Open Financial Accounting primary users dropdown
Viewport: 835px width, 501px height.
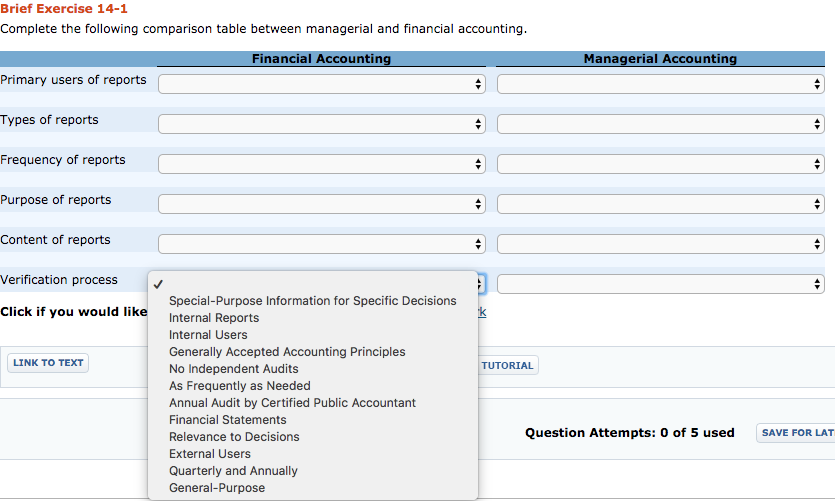click(321, 84)
